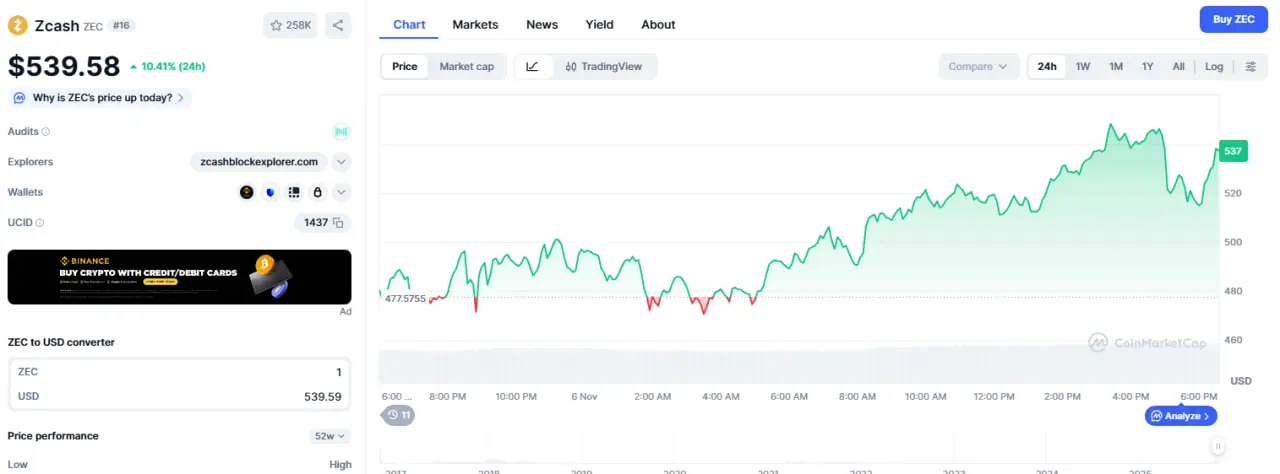Click the share icon beside watchlist count
The width and height of the screenshot is (1280, 474).
338,25
